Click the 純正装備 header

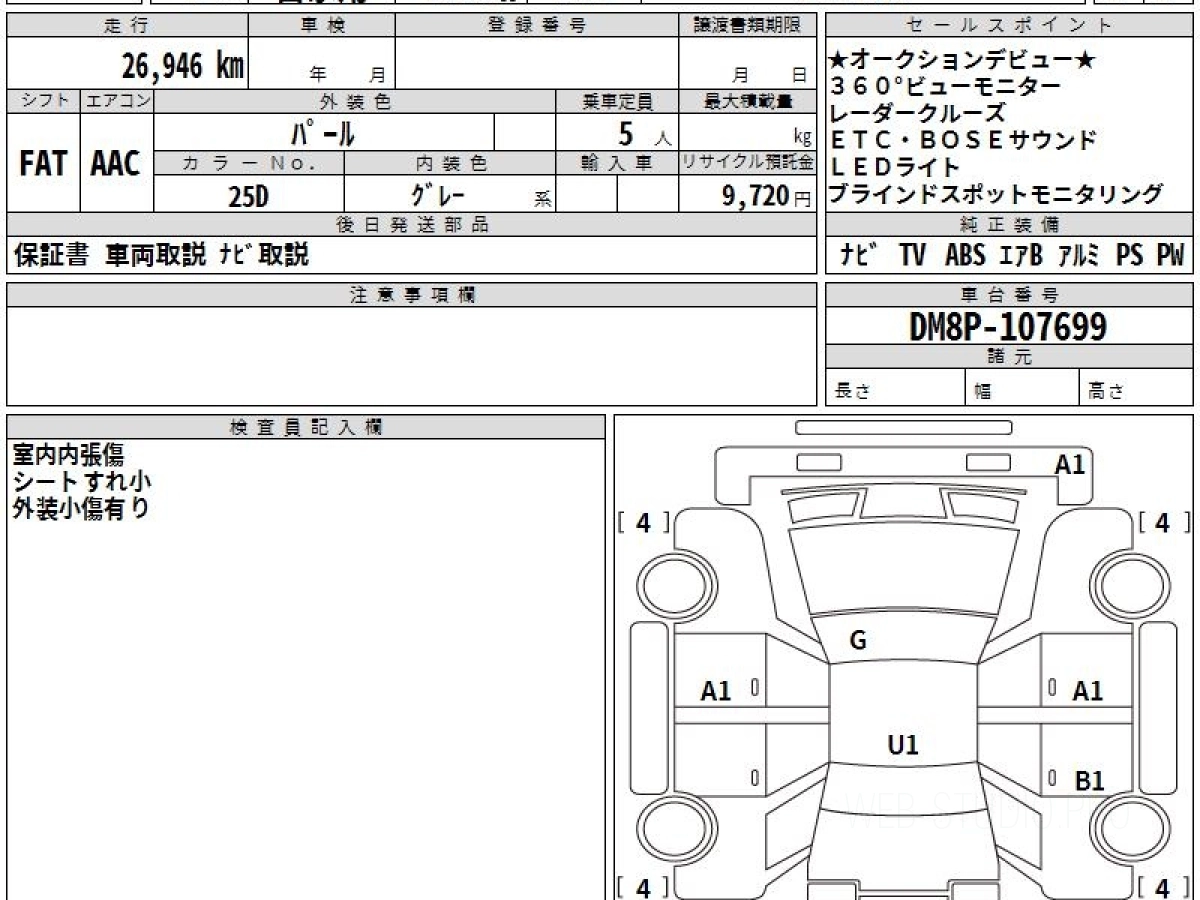tap(1010, 224)
